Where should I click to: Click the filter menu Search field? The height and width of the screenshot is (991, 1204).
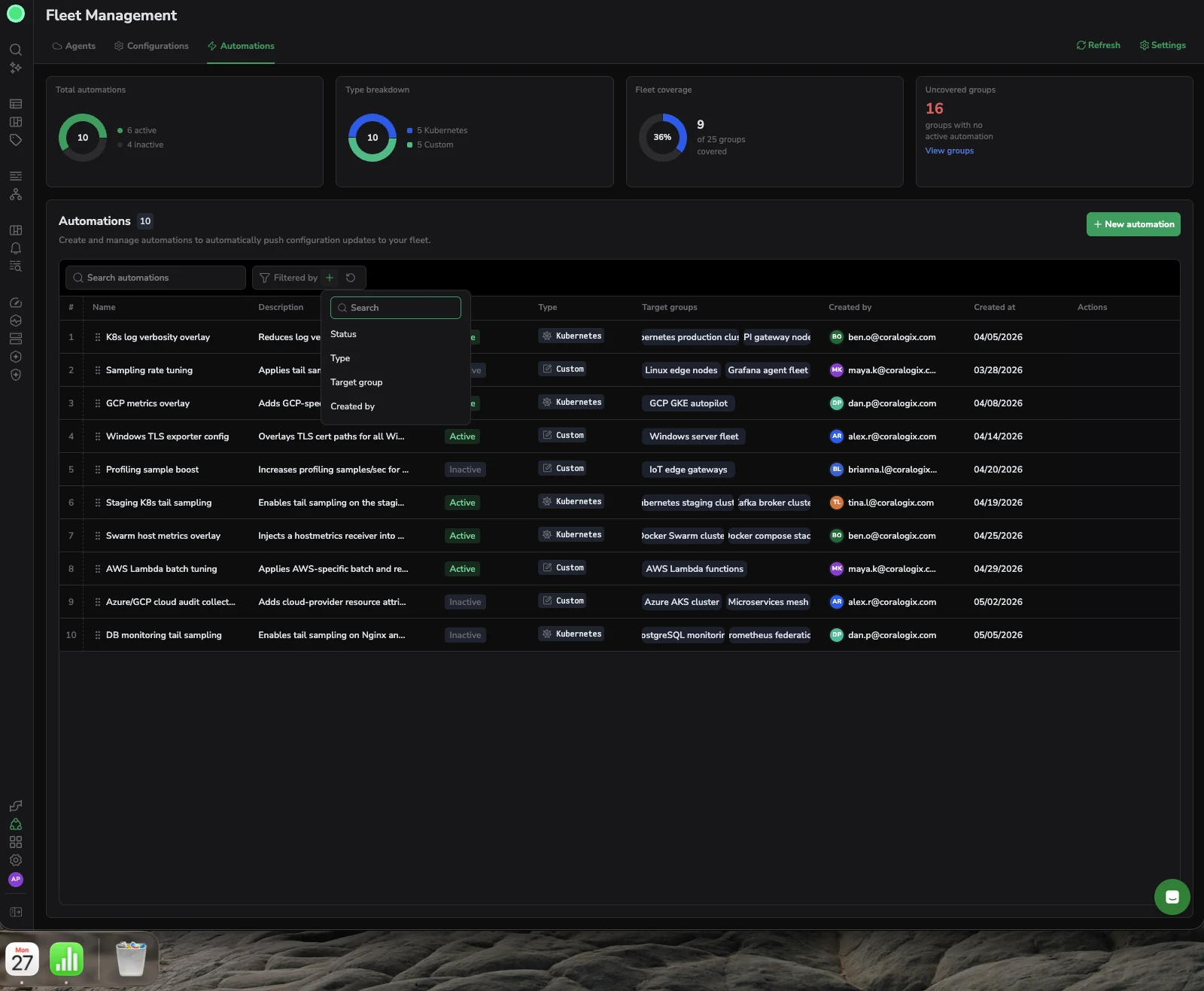tap(396, 308)
